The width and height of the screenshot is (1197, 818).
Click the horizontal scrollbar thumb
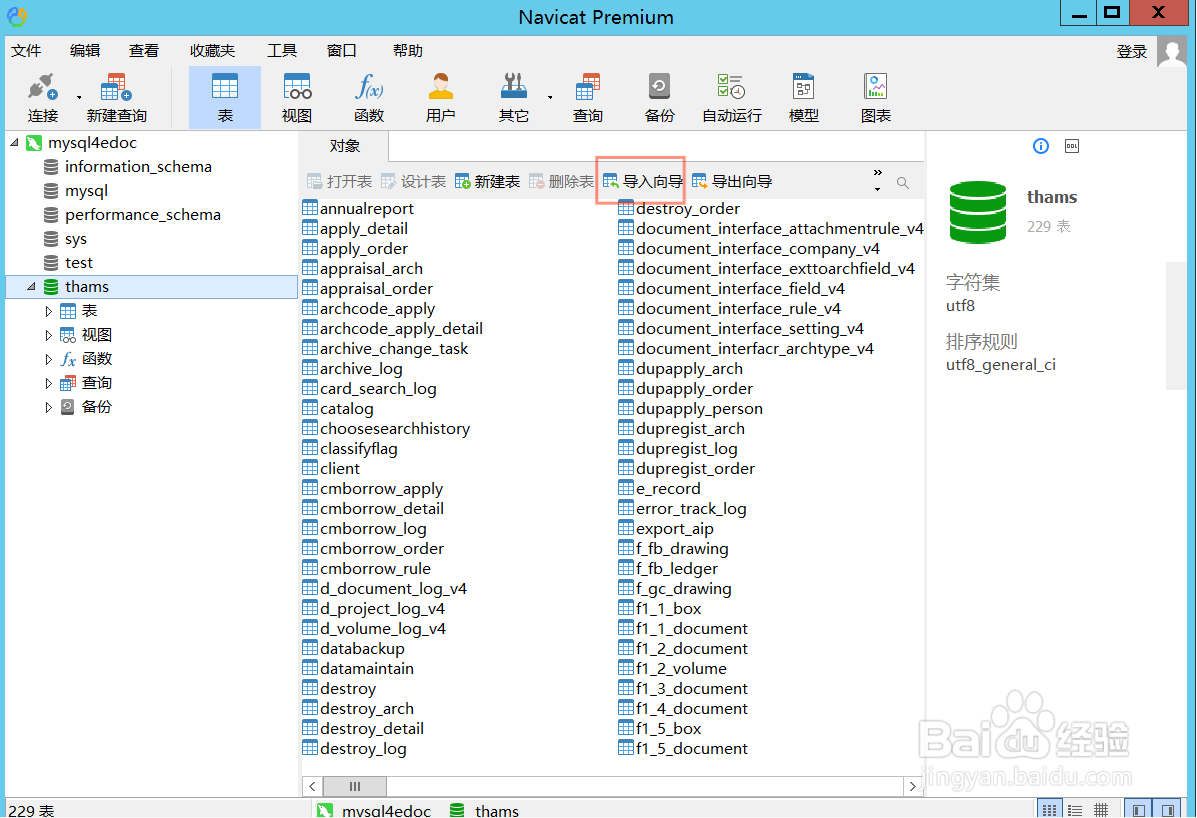coord(355,786)
